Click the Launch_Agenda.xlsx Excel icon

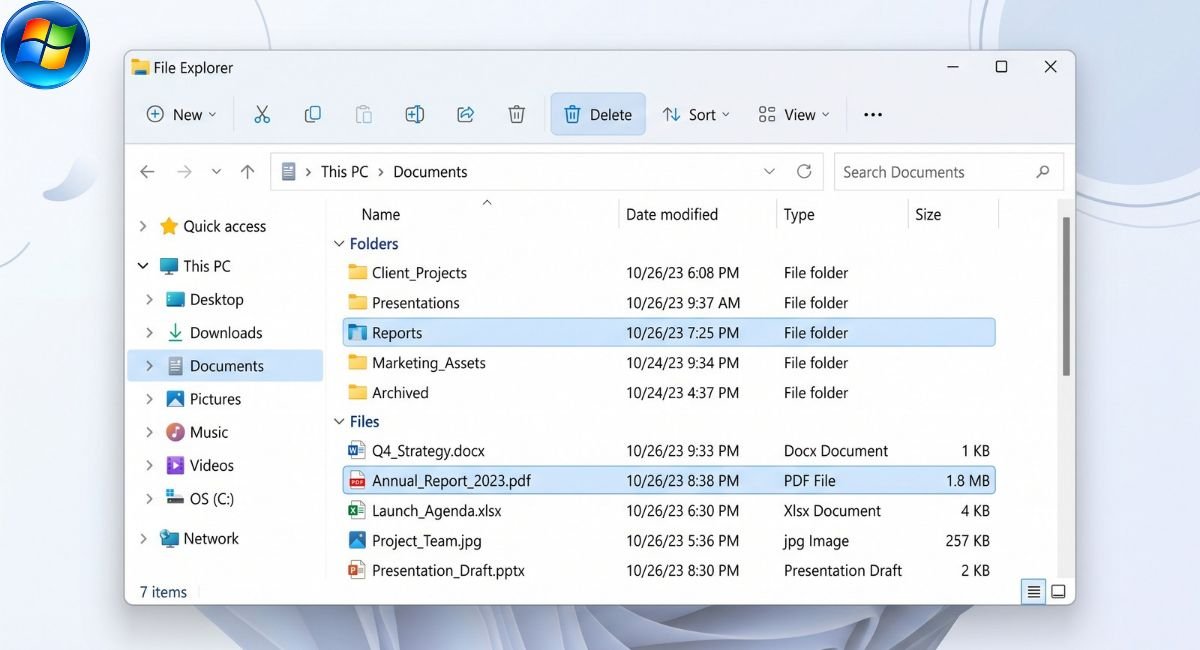point(357,511)
